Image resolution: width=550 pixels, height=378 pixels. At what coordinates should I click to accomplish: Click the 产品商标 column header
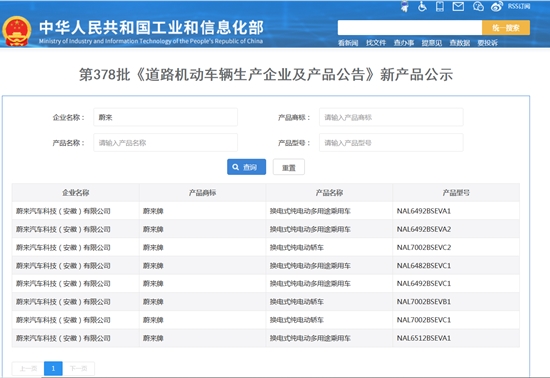tap(202, 193)
